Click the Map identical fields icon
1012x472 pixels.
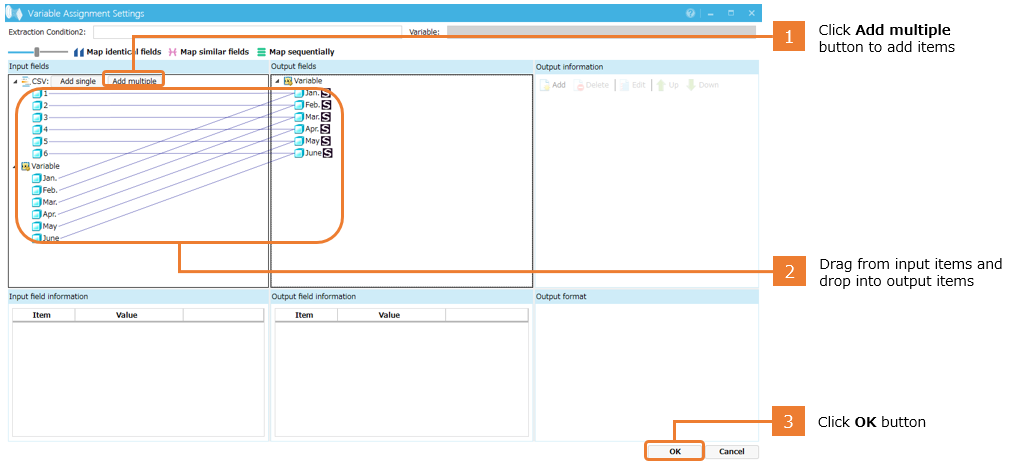point(79,52)
